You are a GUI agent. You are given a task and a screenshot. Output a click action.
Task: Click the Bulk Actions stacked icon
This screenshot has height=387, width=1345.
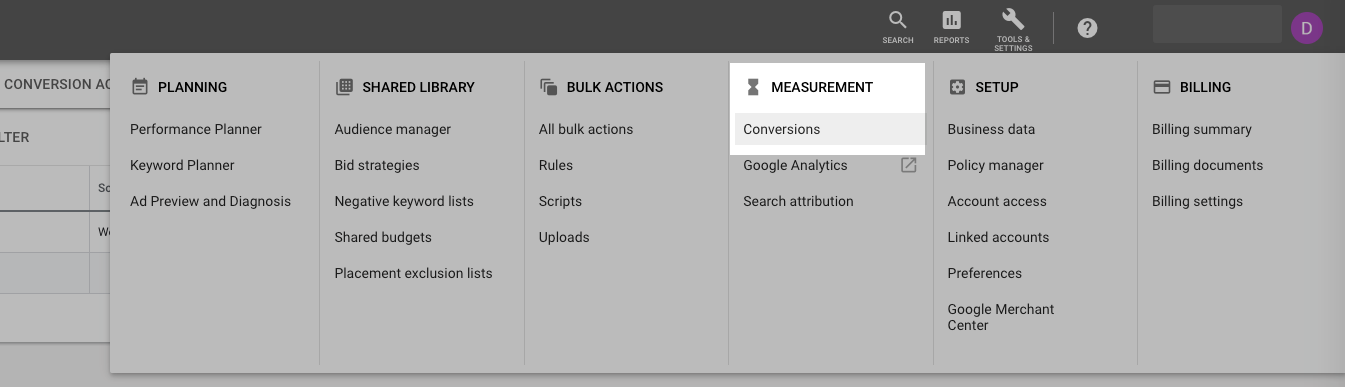[x=548, y=87]
